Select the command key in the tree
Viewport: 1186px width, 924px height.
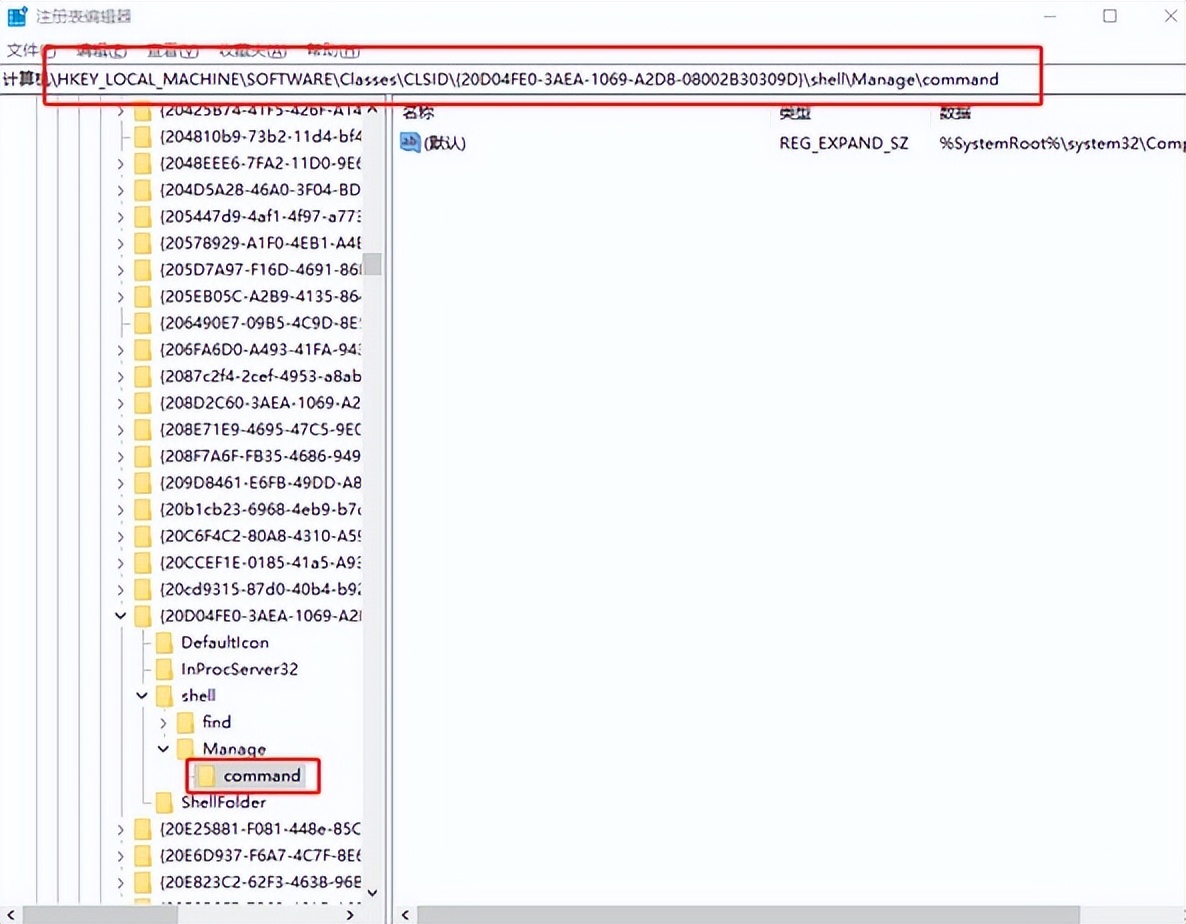(262, 776)
